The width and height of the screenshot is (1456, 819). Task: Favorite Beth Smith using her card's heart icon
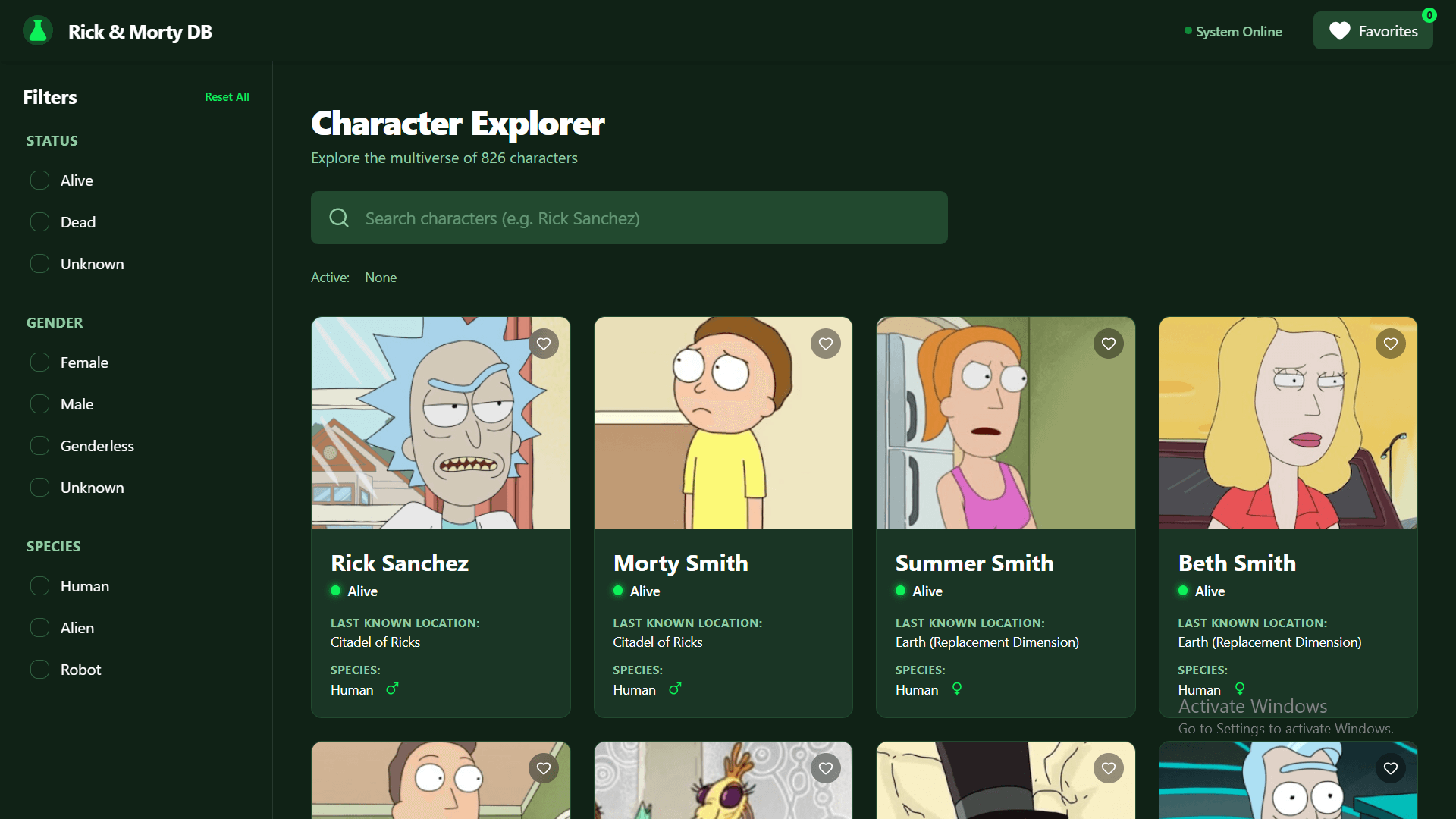pyautogui.click(x=1390, y=344)
